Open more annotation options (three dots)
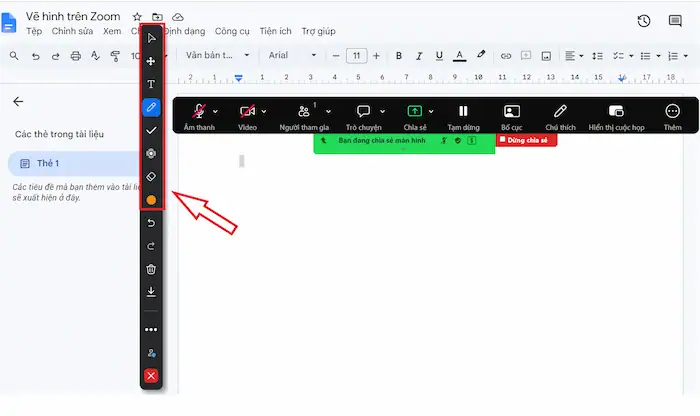This screenshot has width=700, height=416. pyautogui.click(x=151, y=329)
